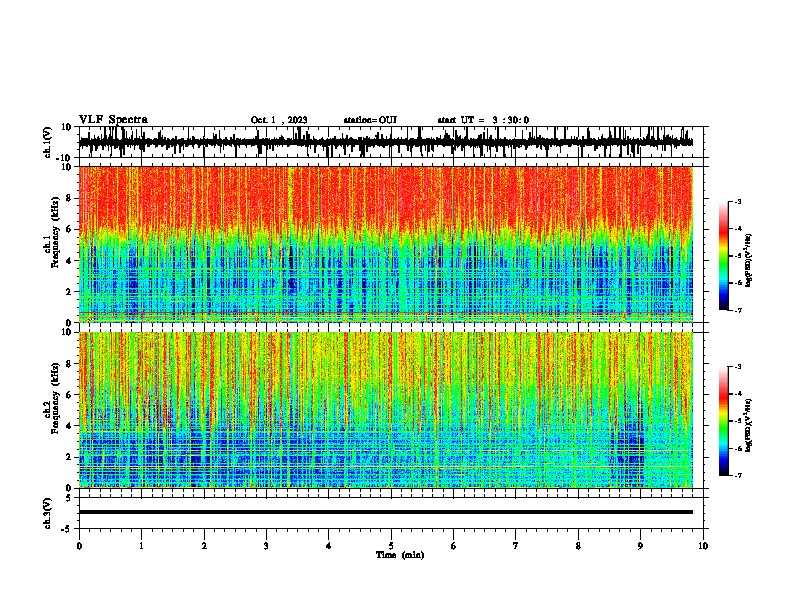The width and height of the screenshot is (792, 612).
Task: Click the 5 minute tick label on time axis
Action: pyautogui.click(x=391, y=546)
